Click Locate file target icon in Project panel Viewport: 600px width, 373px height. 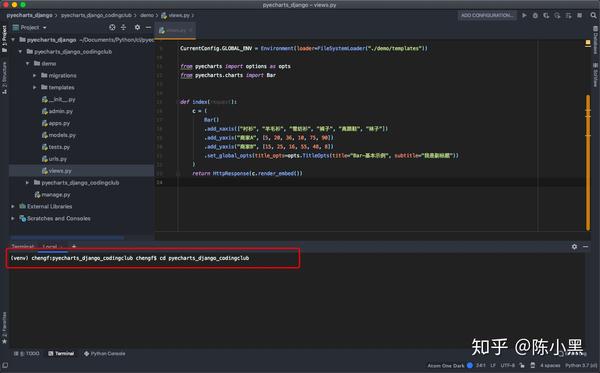(x=112, y=27)
